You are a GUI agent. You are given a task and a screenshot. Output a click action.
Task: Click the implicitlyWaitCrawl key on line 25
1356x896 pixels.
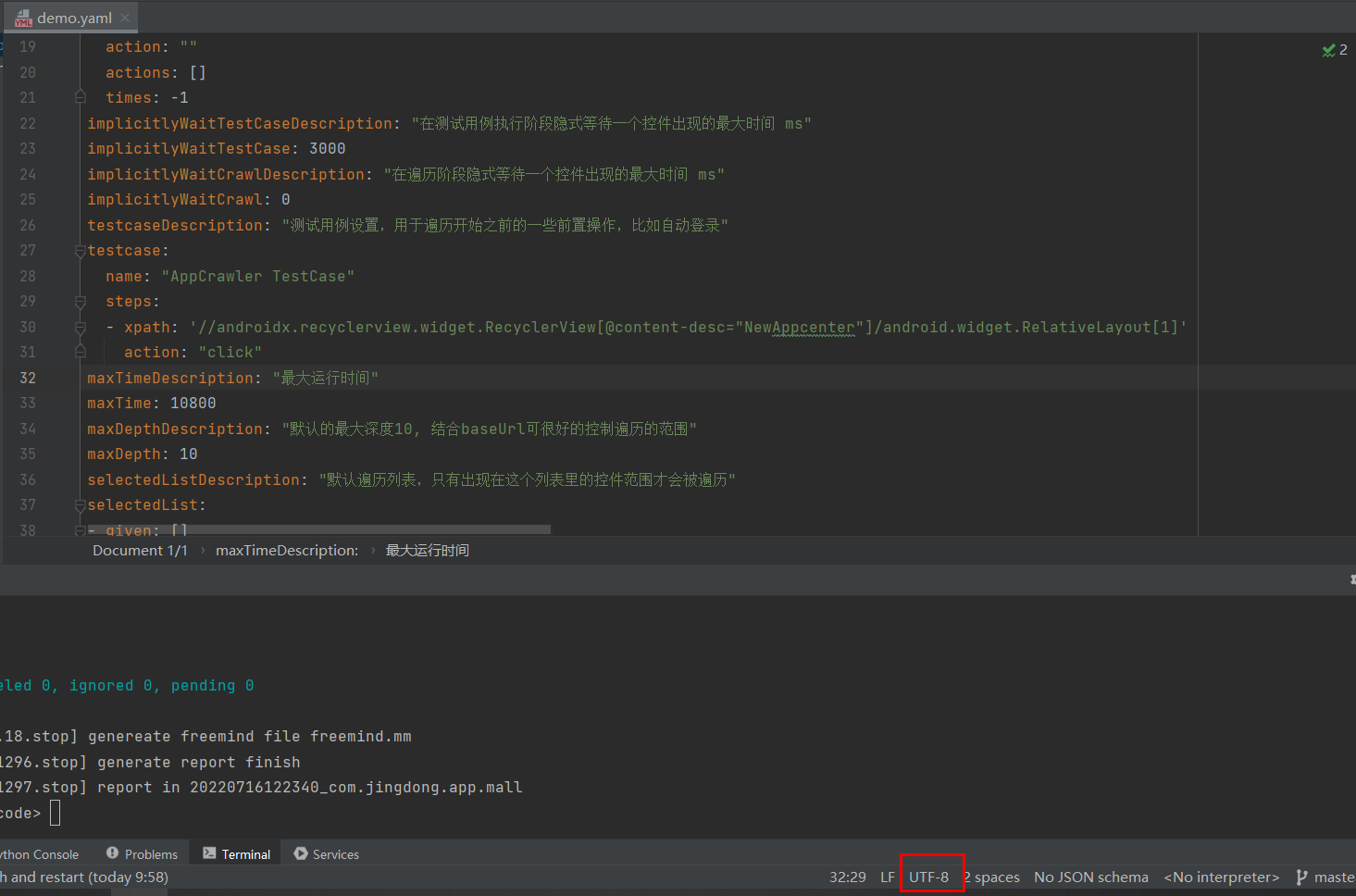pos(175,199)
